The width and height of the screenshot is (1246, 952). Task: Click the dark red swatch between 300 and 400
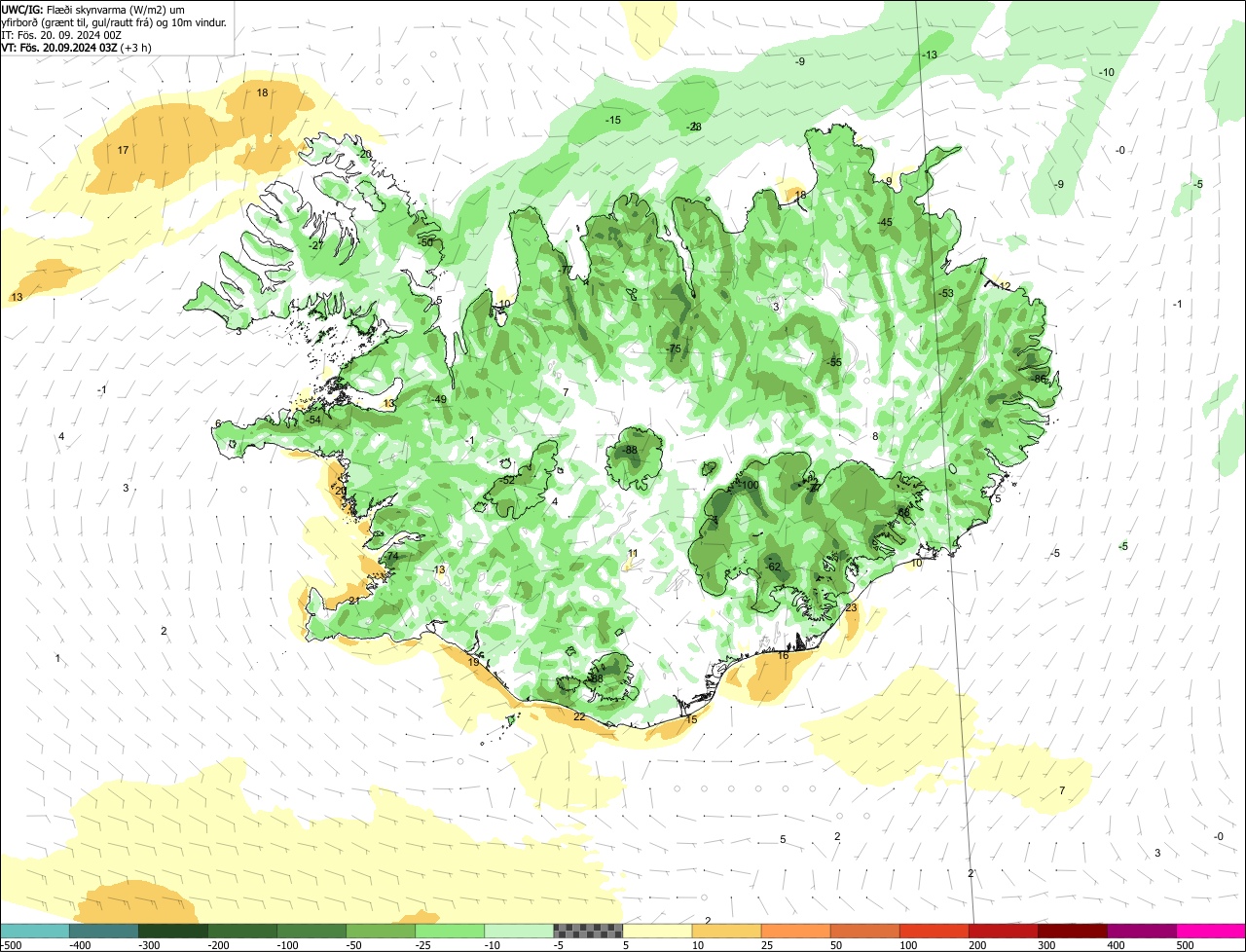(1072, 931)
